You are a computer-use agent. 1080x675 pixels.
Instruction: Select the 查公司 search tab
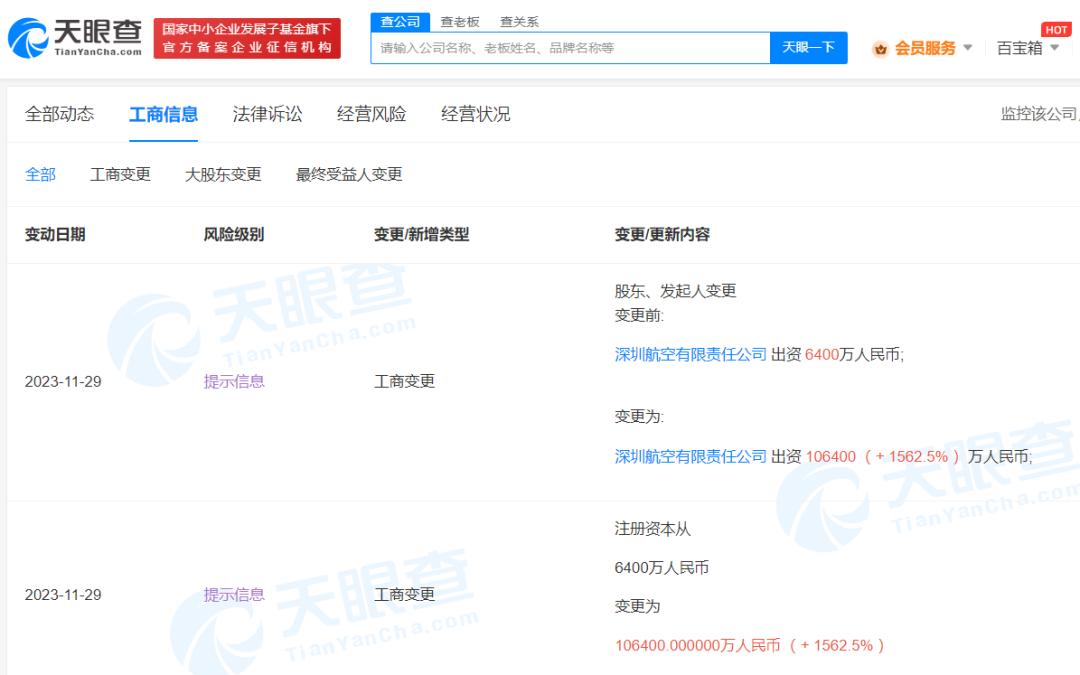(400, 22)
